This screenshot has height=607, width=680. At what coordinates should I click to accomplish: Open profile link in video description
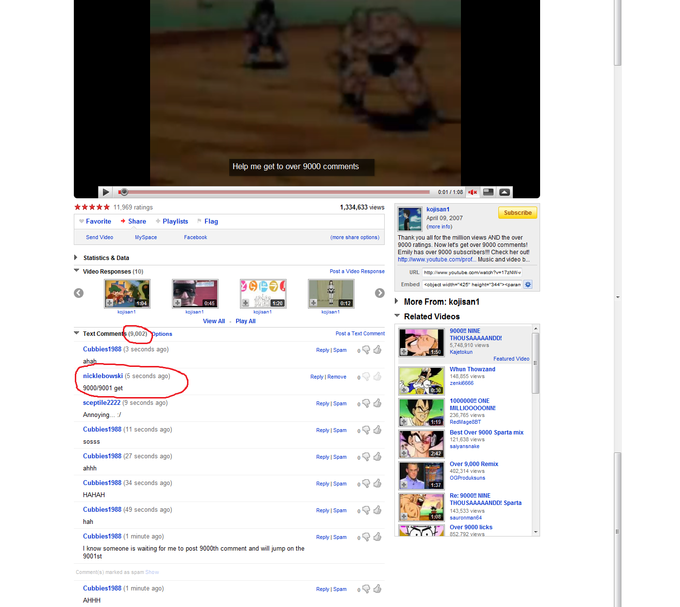437,259
